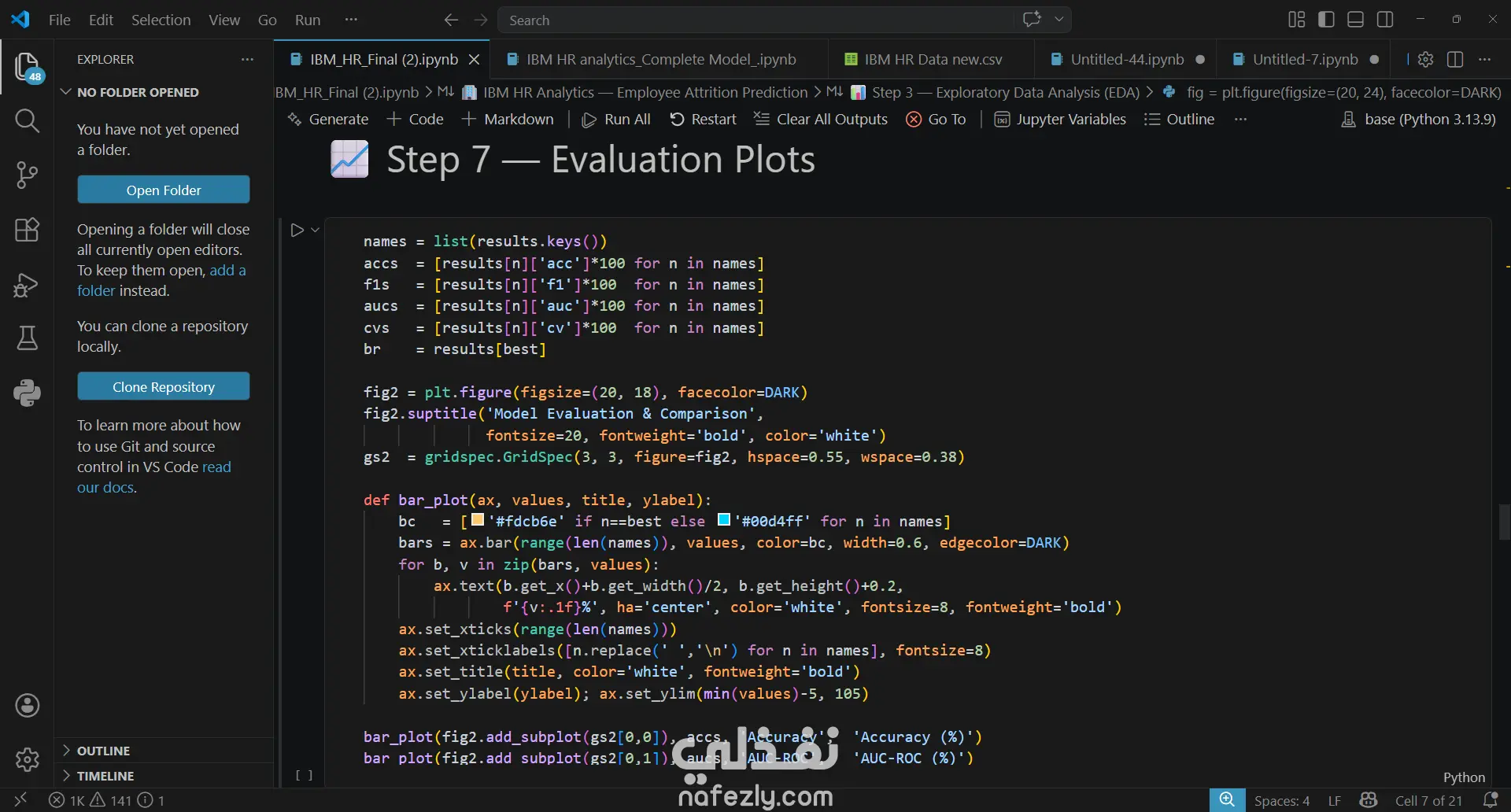Viewport: 1511px width, 812px height.
Task: Click the split editor icon
Action: coord(1455,59)
